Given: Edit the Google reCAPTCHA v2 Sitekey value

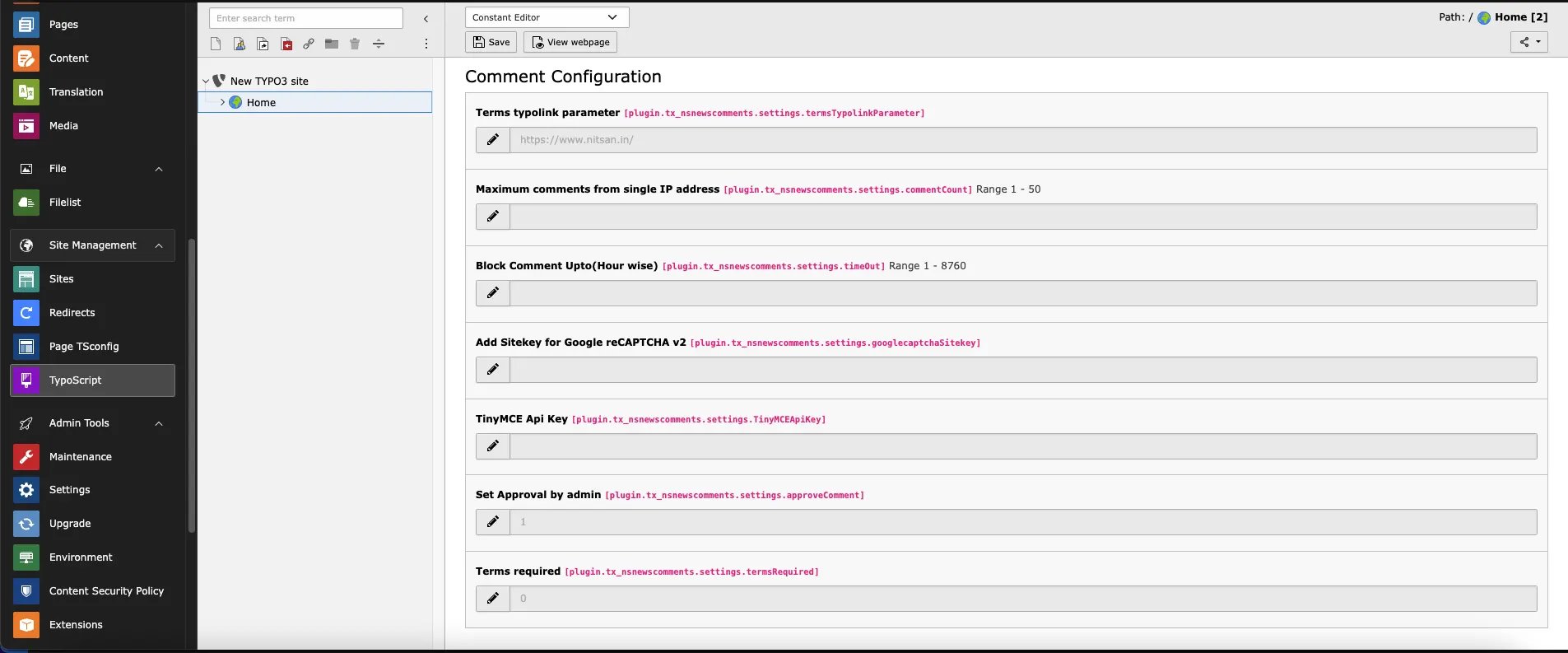Looking at the screenshot, I should coord(493,370).
